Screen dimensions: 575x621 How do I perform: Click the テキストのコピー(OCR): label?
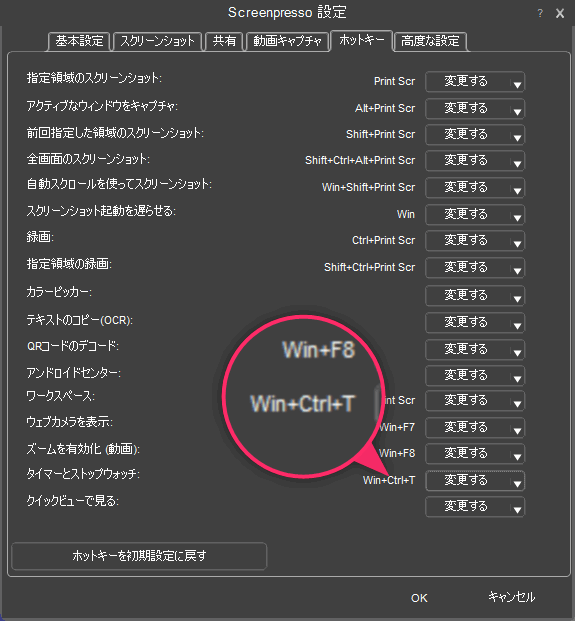click(x=80, y=320)
